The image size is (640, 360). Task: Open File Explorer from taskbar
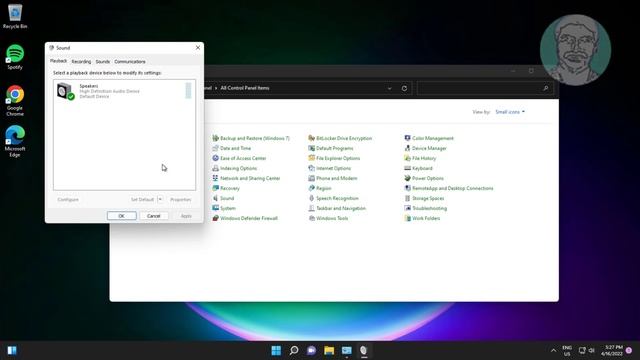click(329, 350)
